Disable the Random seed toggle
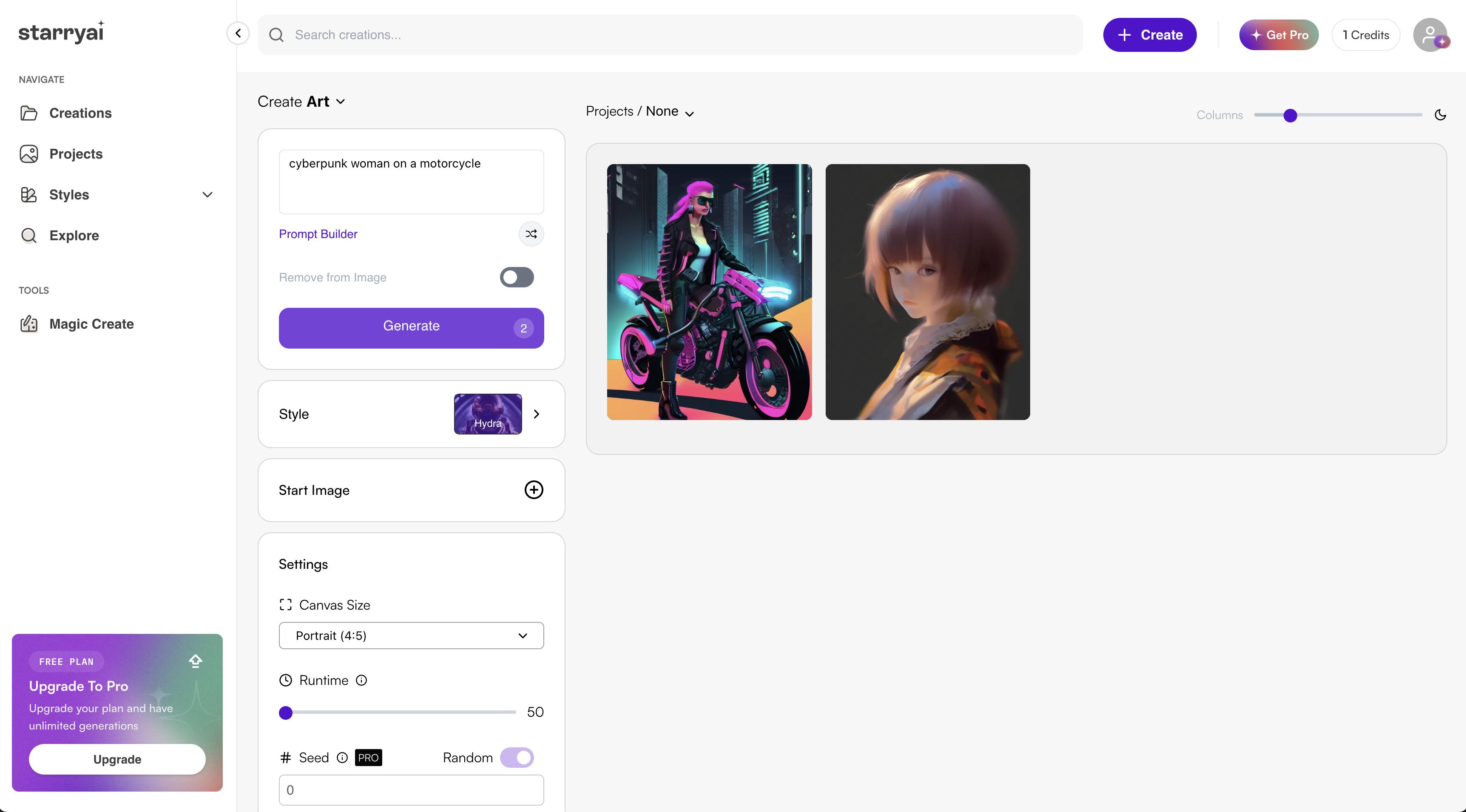 pos(516,758)
